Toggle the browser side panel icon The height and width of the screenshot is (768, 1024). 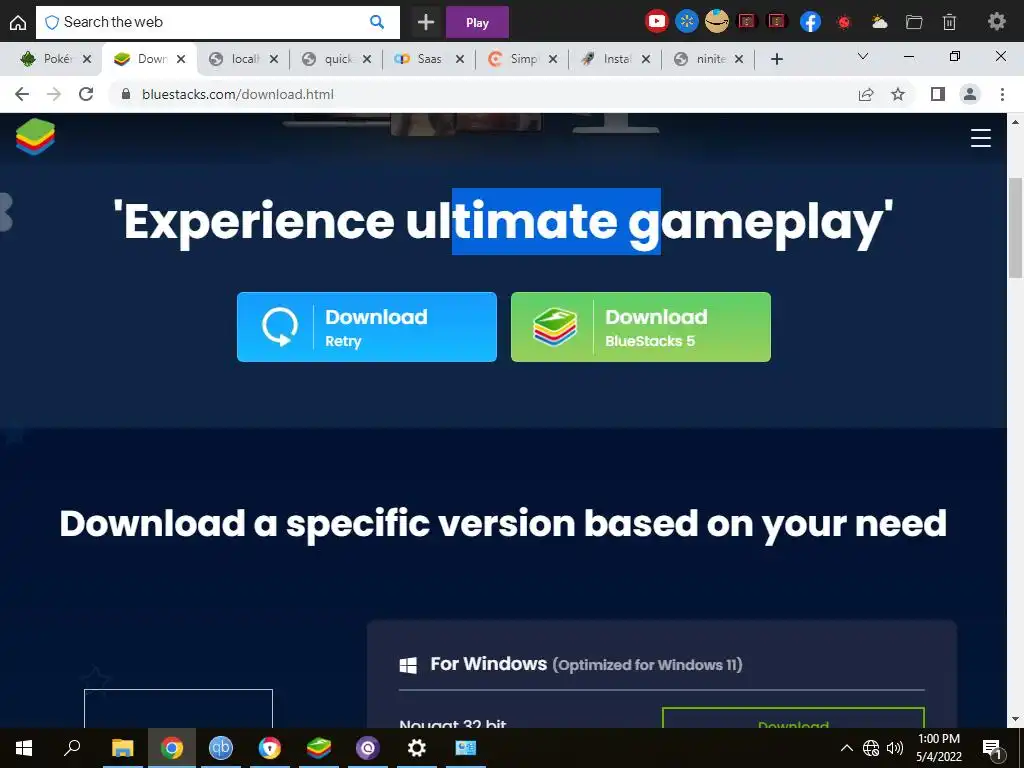pyautogui.click(x=938, y=94)
